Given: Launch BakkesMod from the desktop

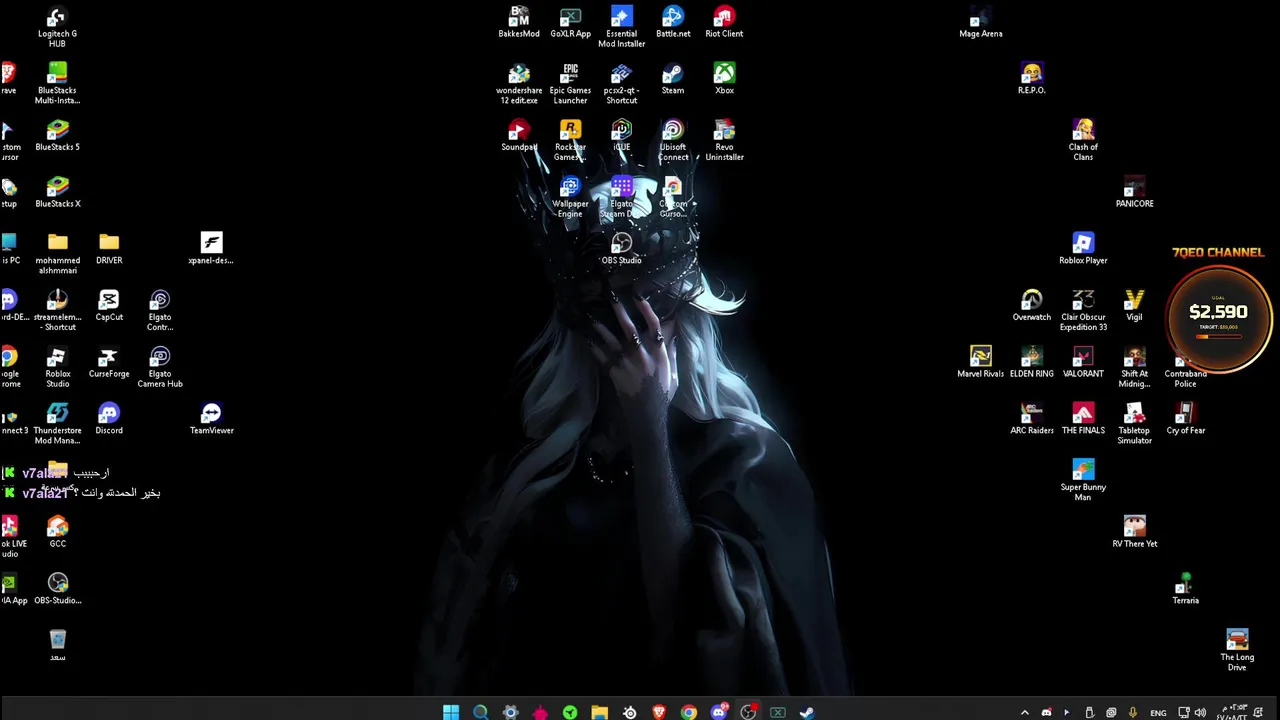Looking at the screenshot, I should tap(519, 22).
